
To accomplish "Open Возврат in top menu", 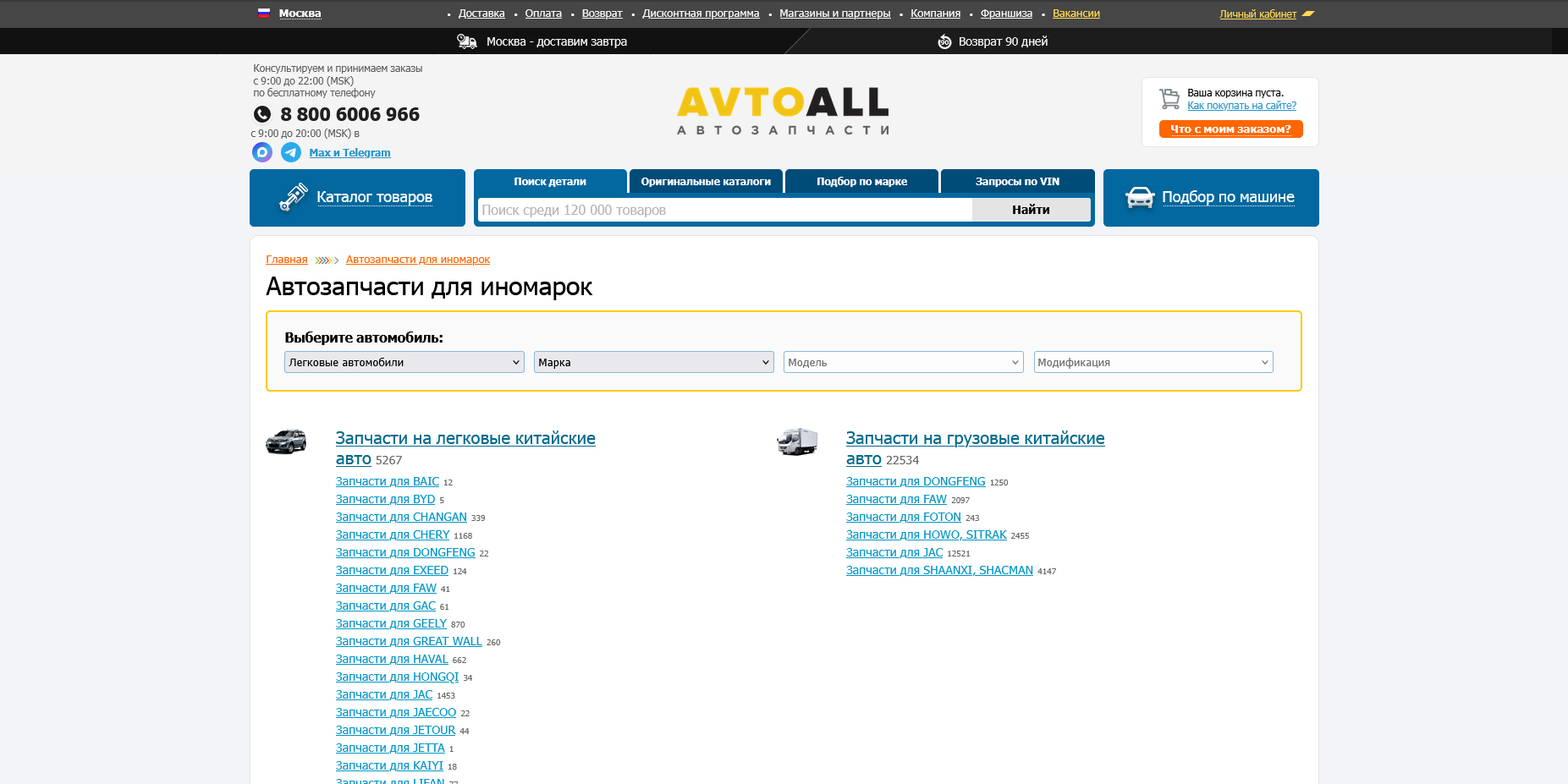I will click(602, 14).
